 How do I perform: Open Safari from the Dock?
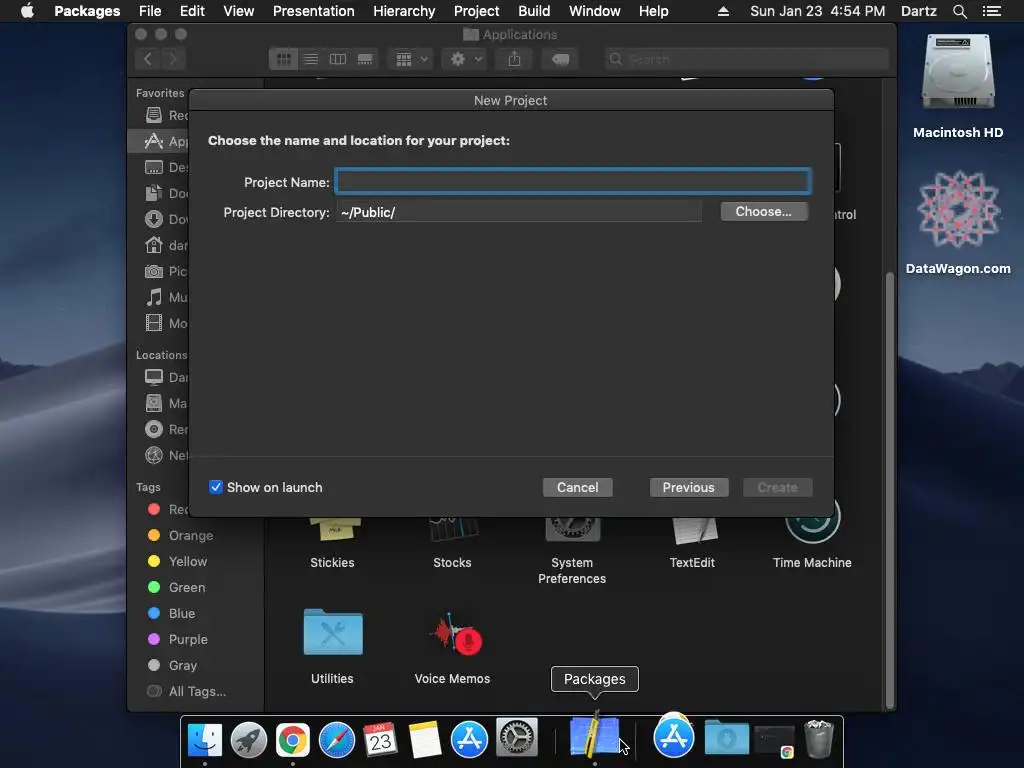pos(337,739)
